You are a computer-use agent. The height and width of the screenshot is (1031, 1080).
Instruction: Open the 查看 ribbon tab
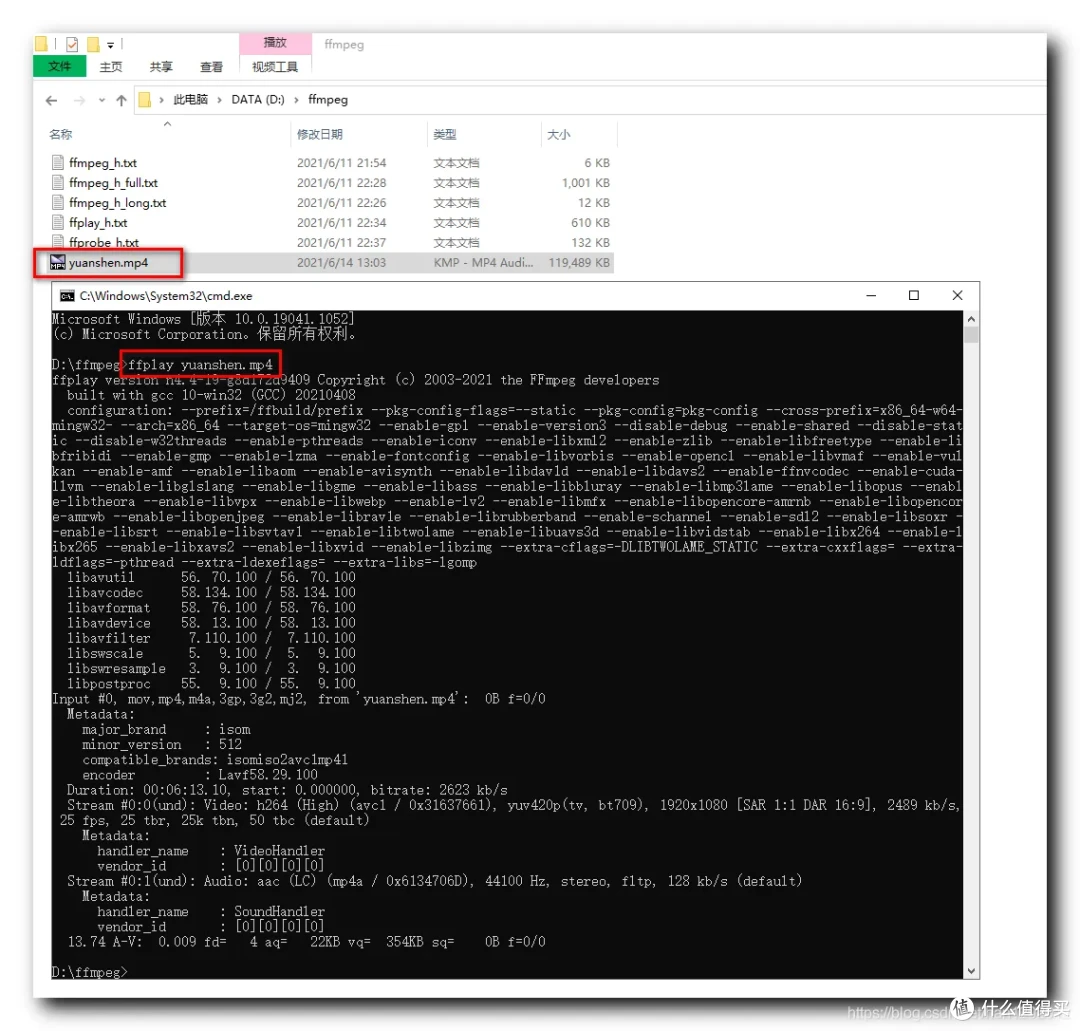(211, 66)
